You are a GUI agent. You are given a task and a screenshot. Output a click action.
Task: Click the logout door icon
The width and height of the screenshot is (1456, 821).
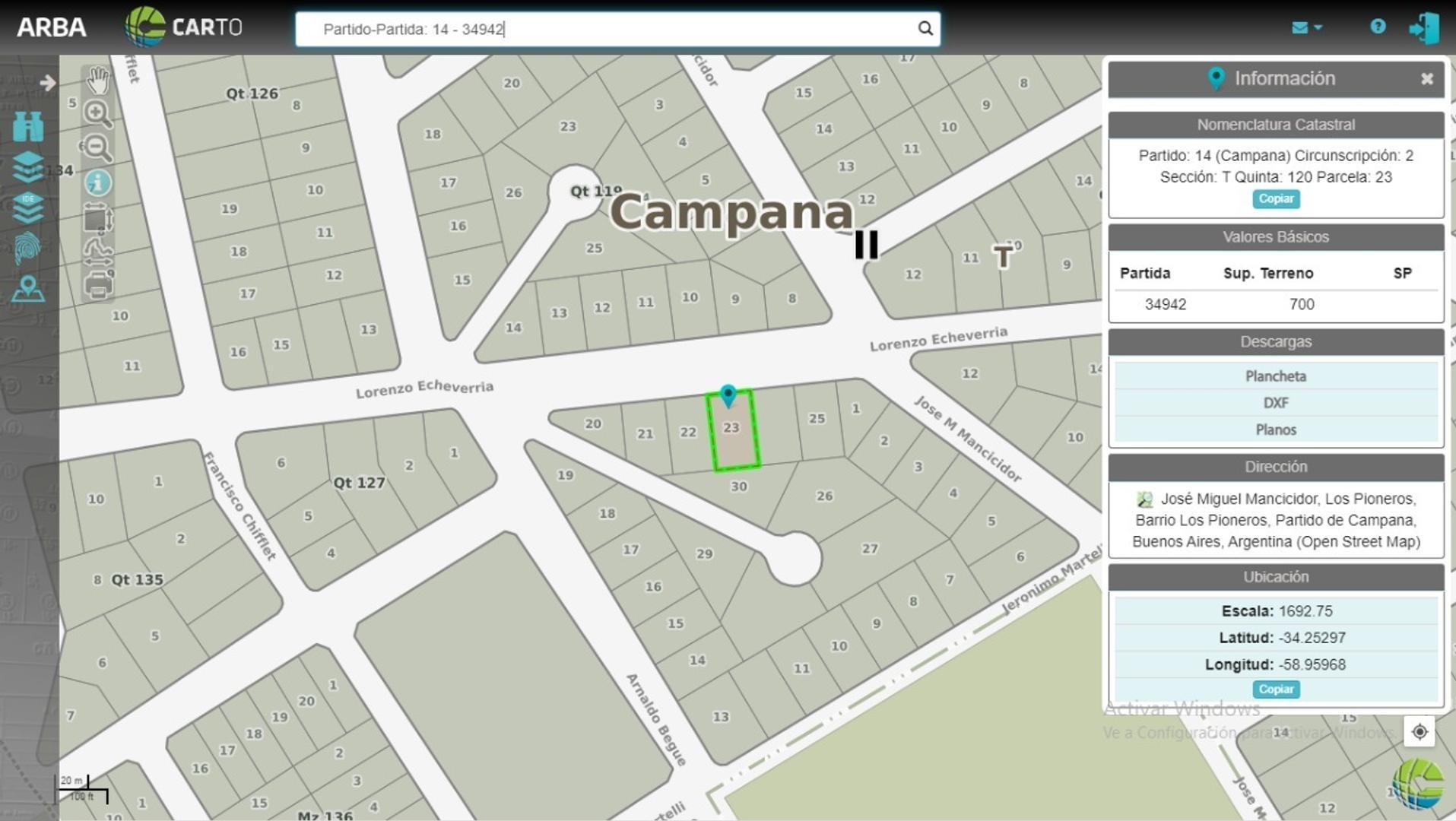(1423, 29)
